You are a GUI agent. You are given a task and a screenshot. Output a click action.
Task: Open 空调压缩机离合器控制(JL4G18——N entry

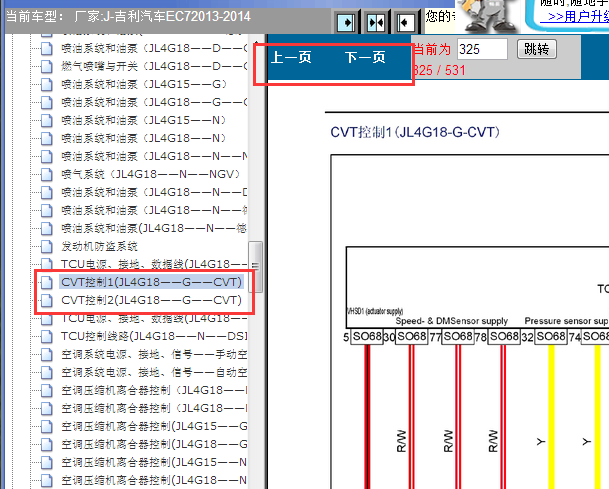pyautogui.click(x=154, y=480)
